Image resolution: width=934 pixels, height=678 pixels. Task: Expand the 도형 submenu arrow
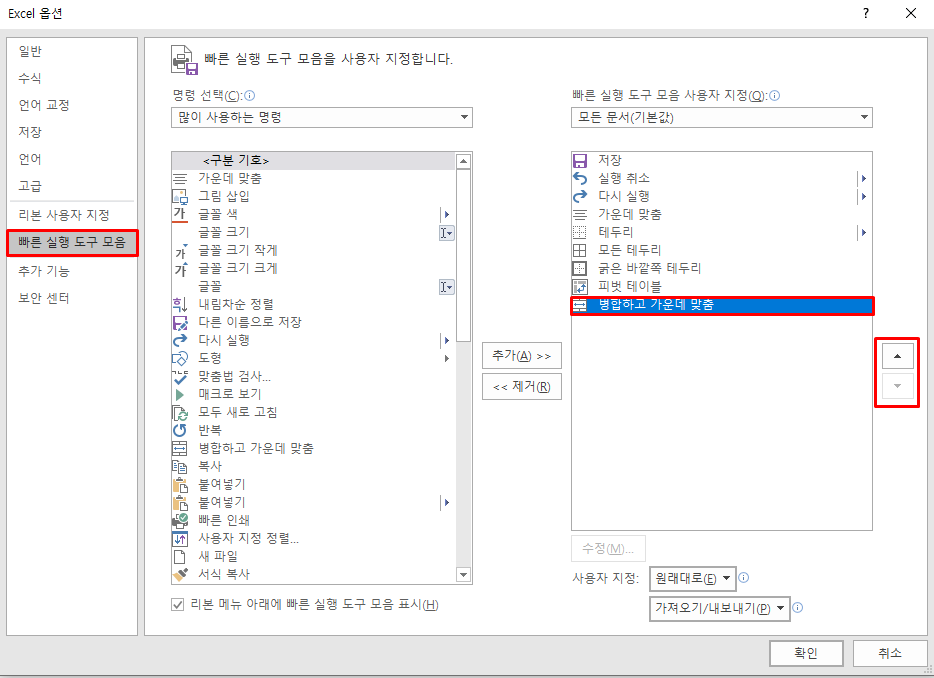coord(447,359)
